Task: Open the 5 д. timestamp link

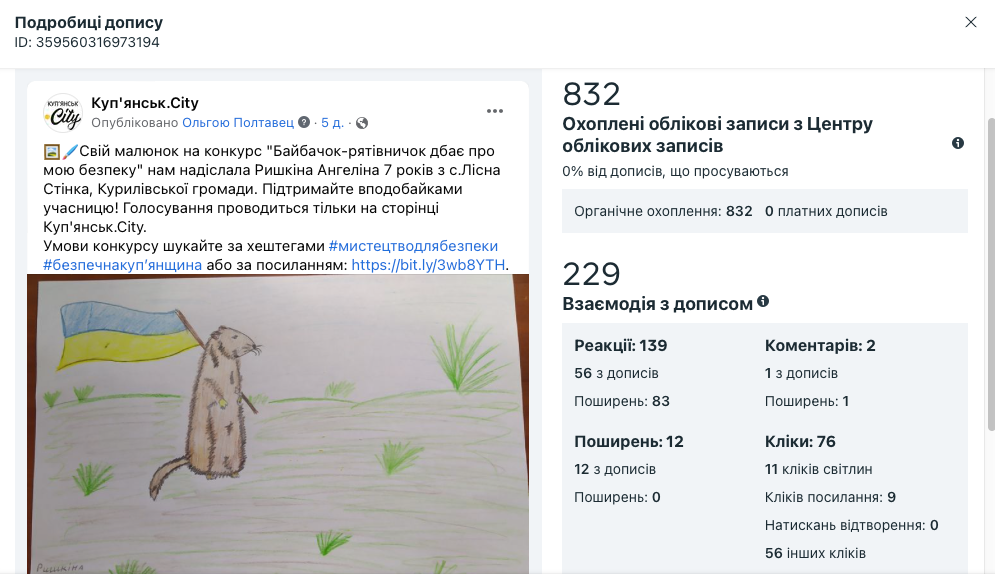Action: coord(332,122)
